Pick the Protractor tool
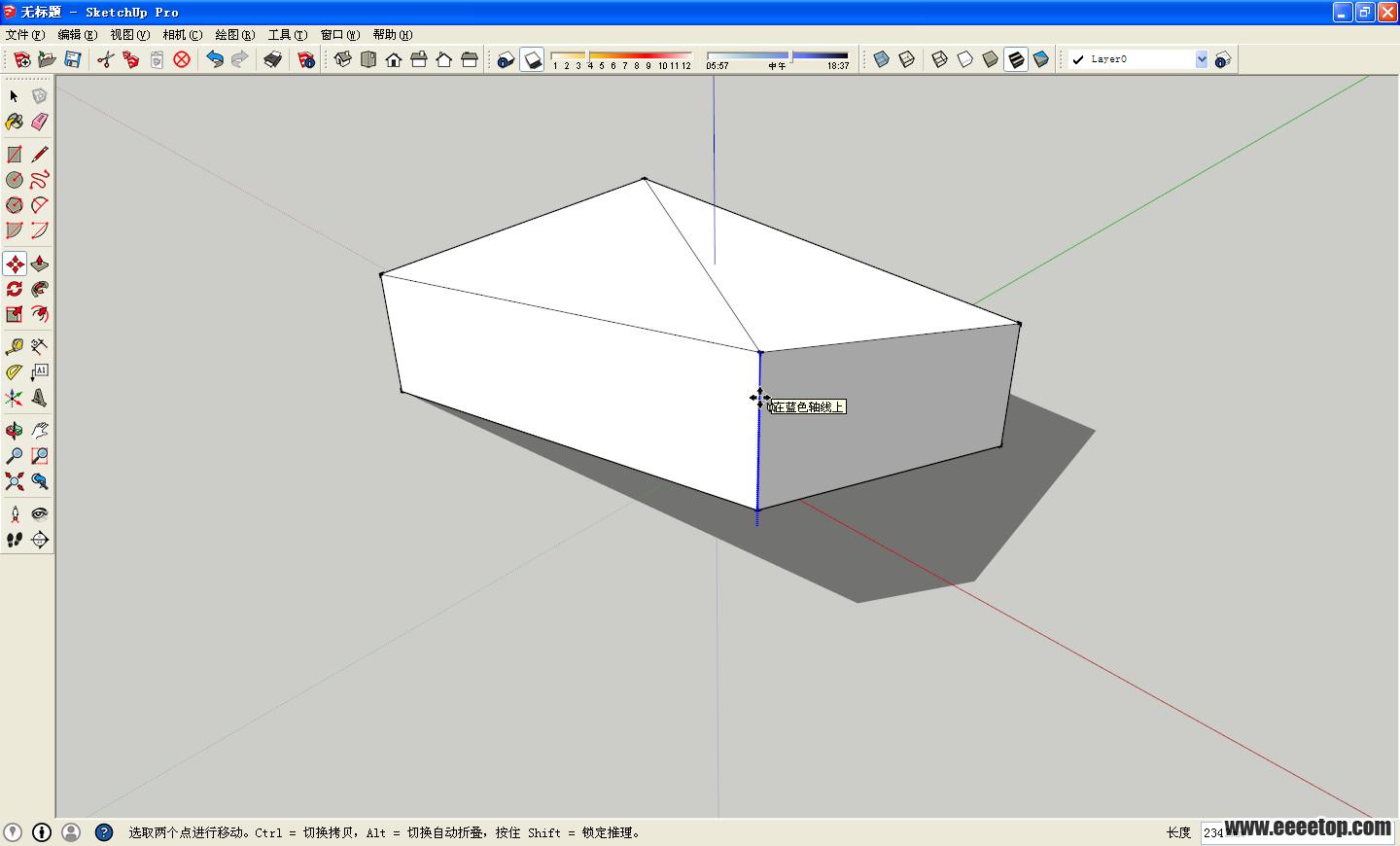This screenshot has width=1400, height=846. pos(14,372)
